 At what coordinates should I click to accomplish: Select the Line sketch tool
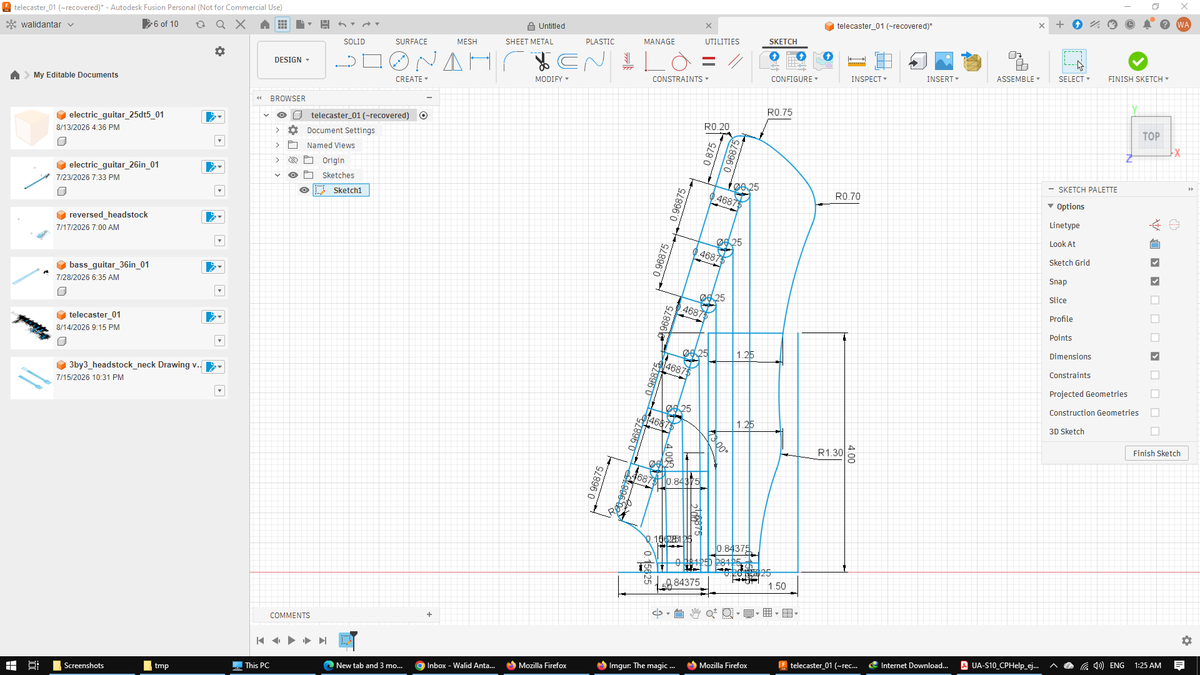(346, 61)
